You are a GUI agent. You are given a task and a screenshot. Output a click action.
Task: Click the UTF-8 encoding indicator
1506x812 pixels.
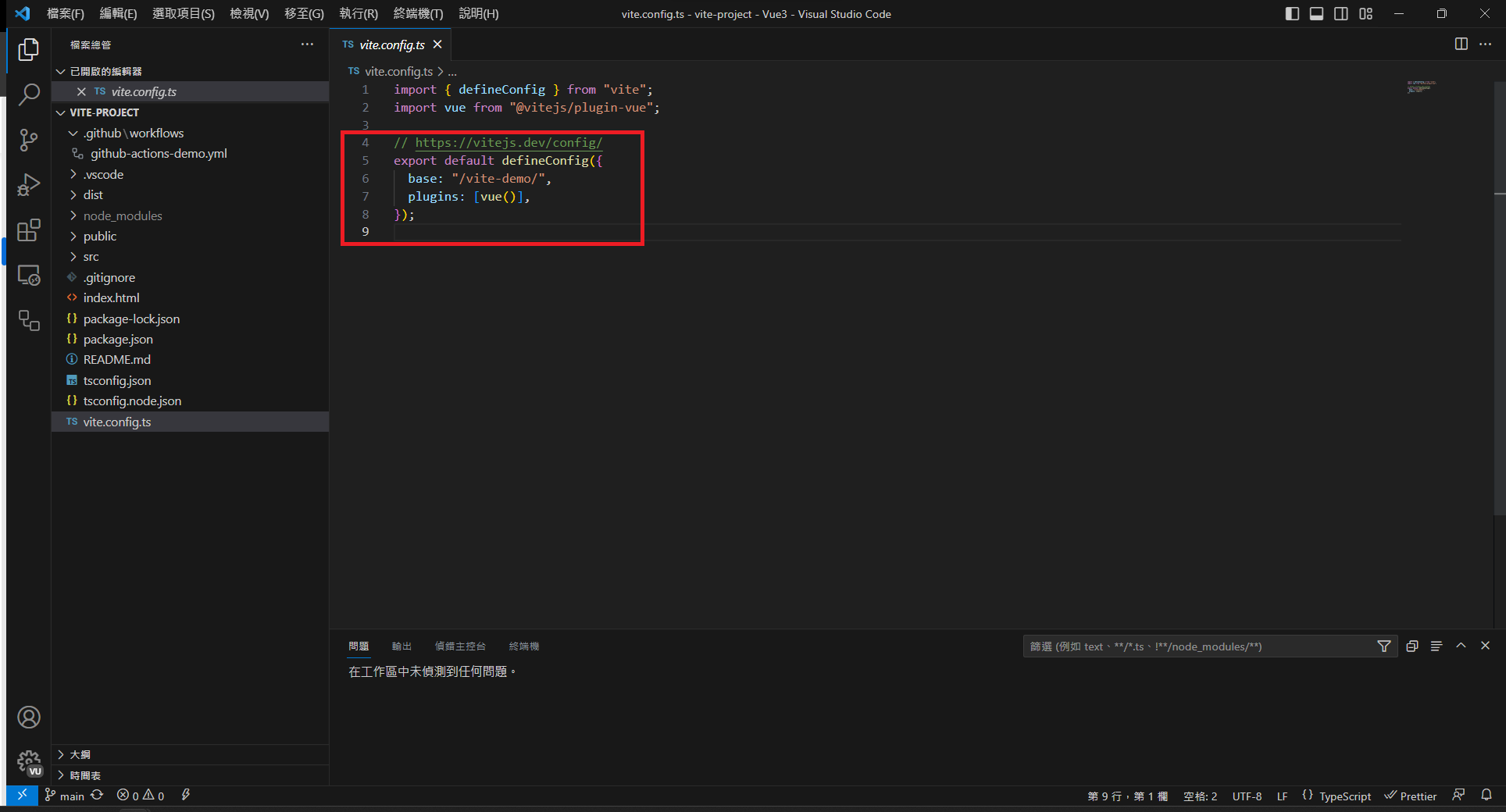click(x=1247, y=796)
